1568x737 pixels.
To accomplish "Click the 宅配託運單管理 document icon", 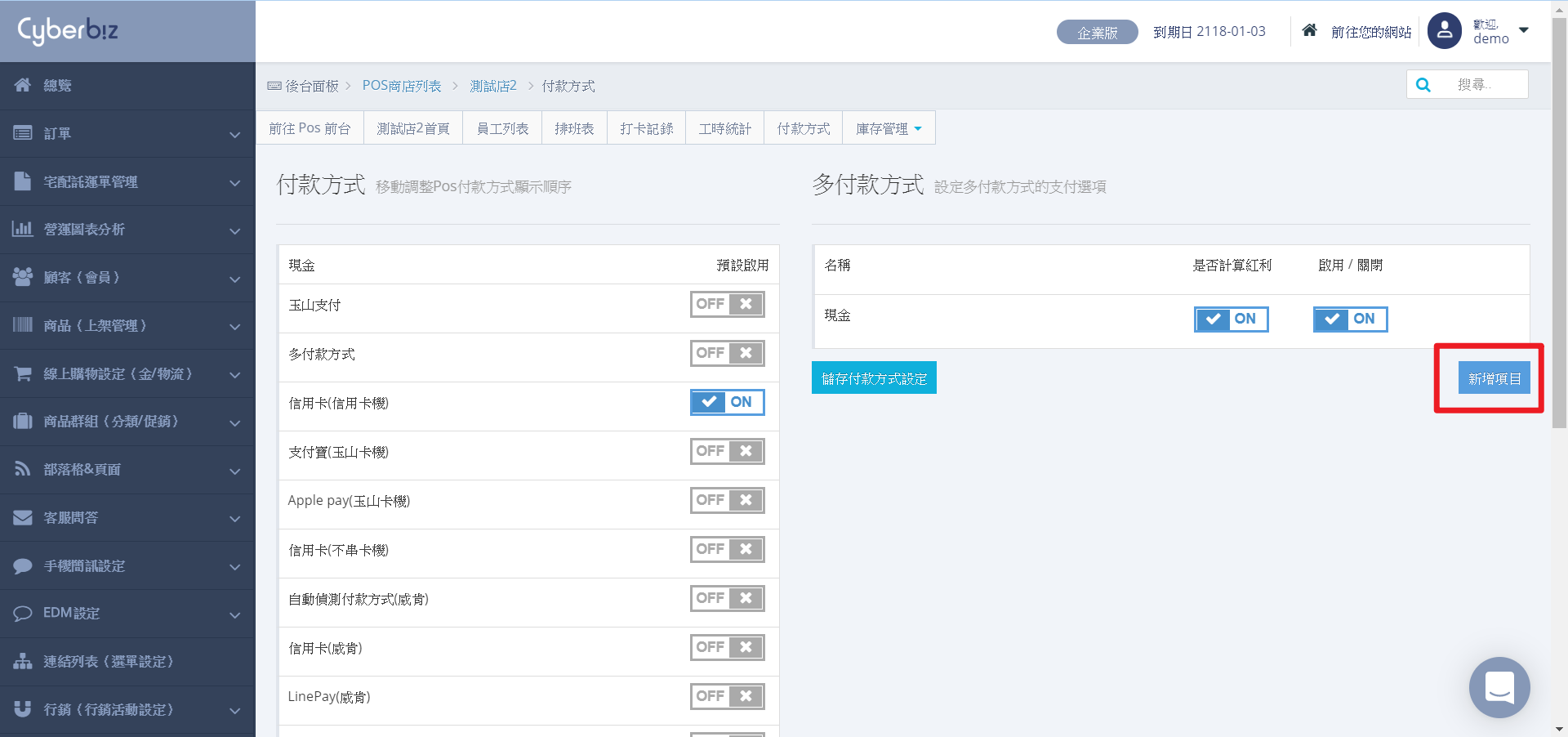I will [23, 181].
